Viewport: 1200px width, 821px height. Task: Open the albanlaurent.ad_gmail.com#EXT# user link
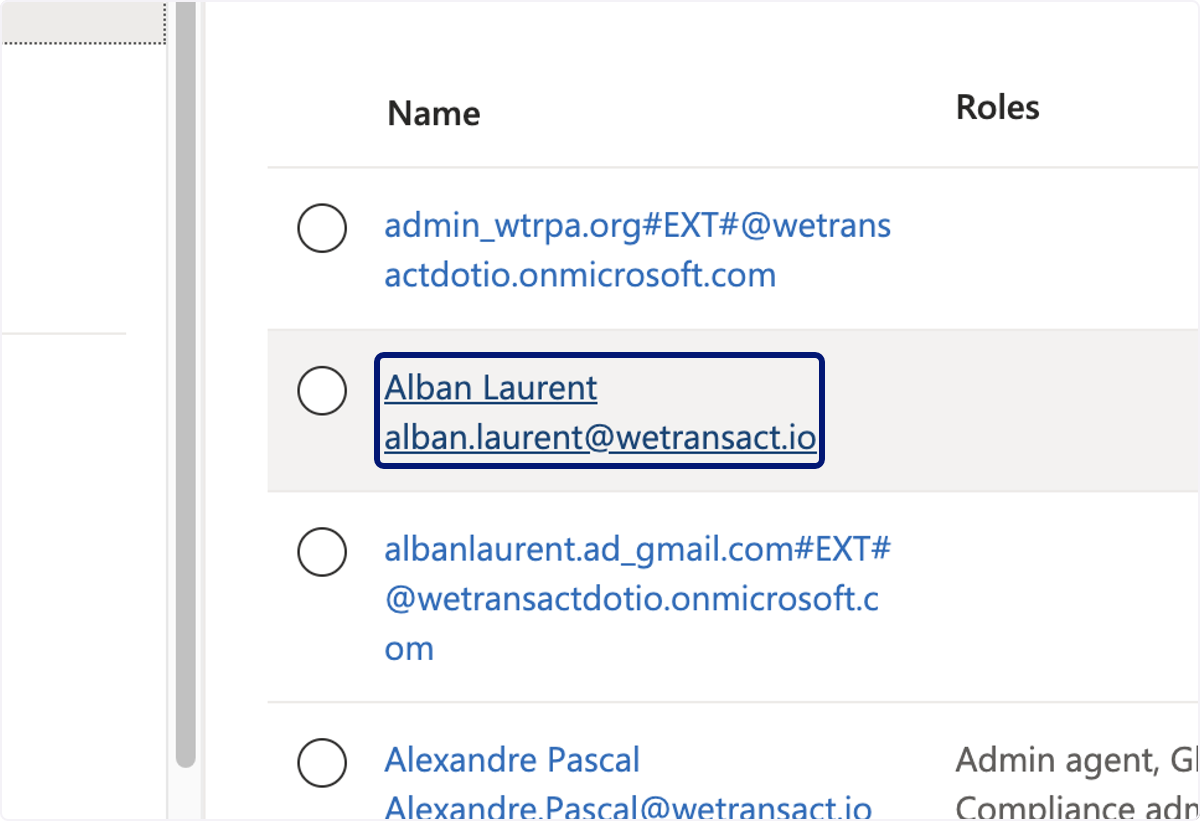click(x=637, y=599)
